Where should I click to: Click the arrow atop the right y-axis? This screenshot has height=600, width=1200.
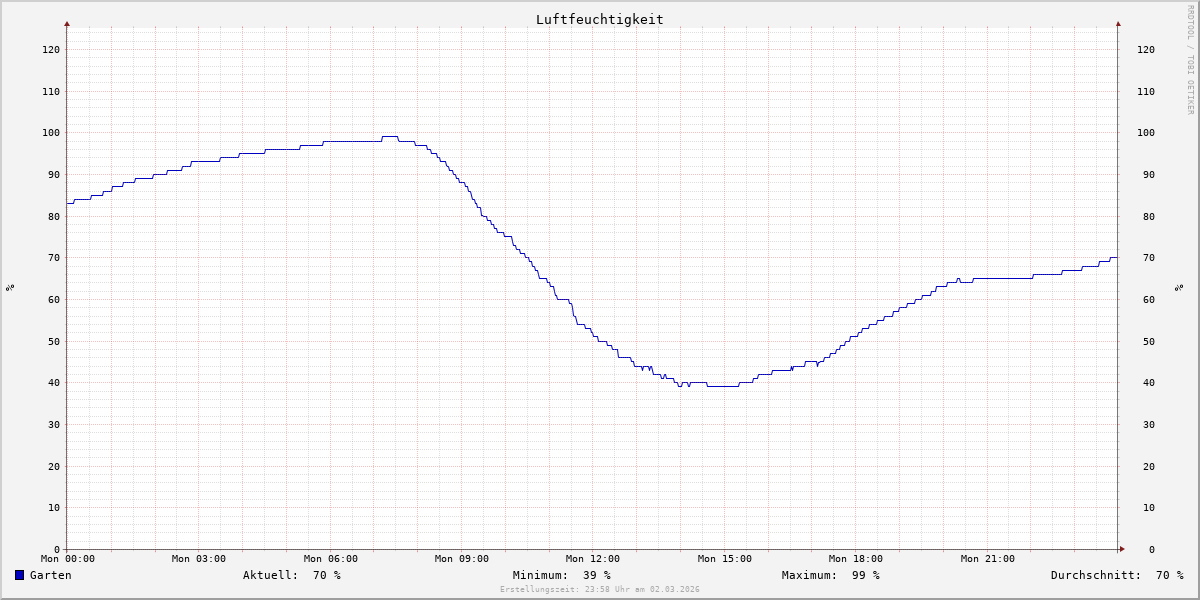pos(1118,23)
